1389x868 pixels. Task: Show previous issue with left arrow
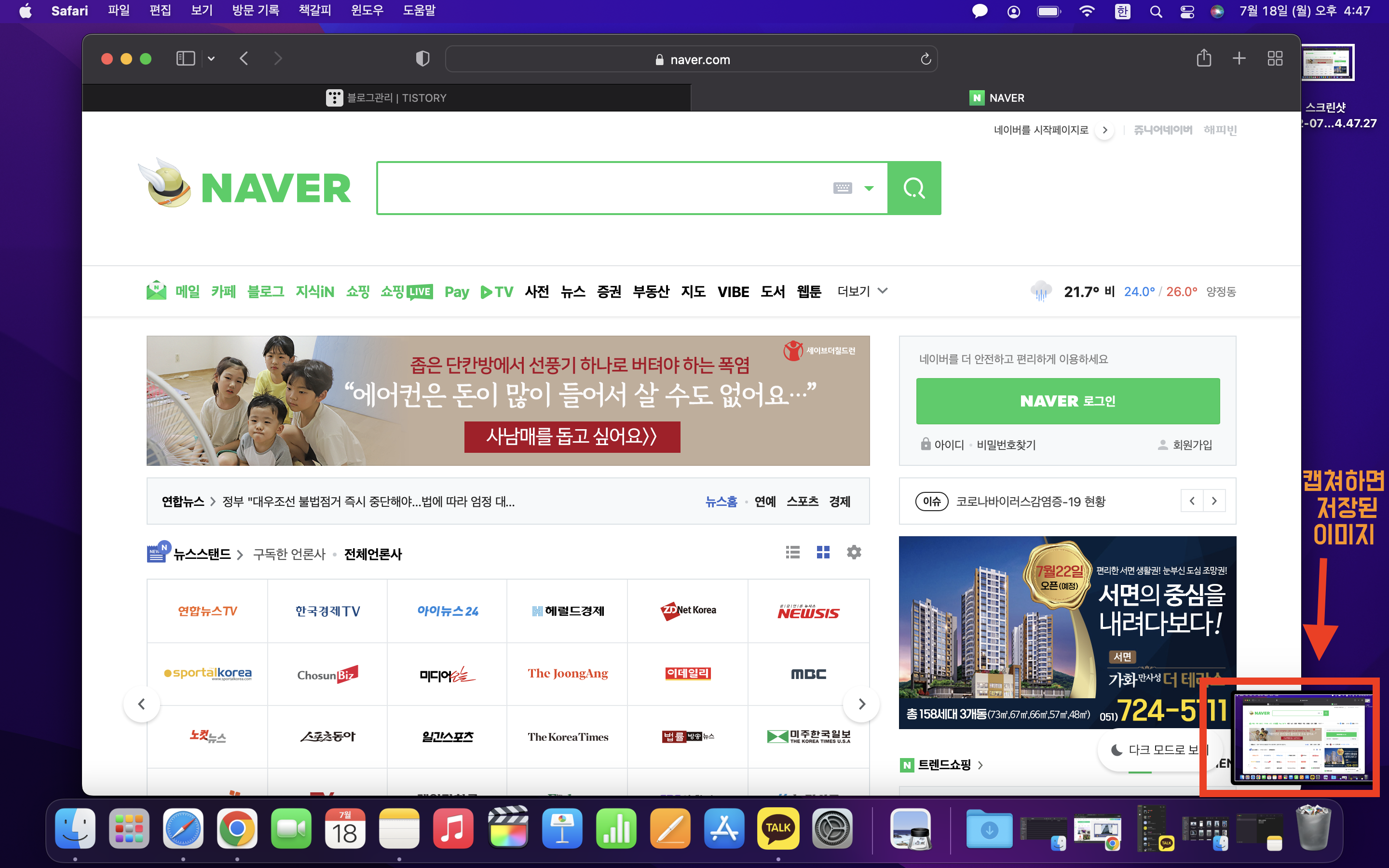pyautogui.click(x=1192, y=501)
